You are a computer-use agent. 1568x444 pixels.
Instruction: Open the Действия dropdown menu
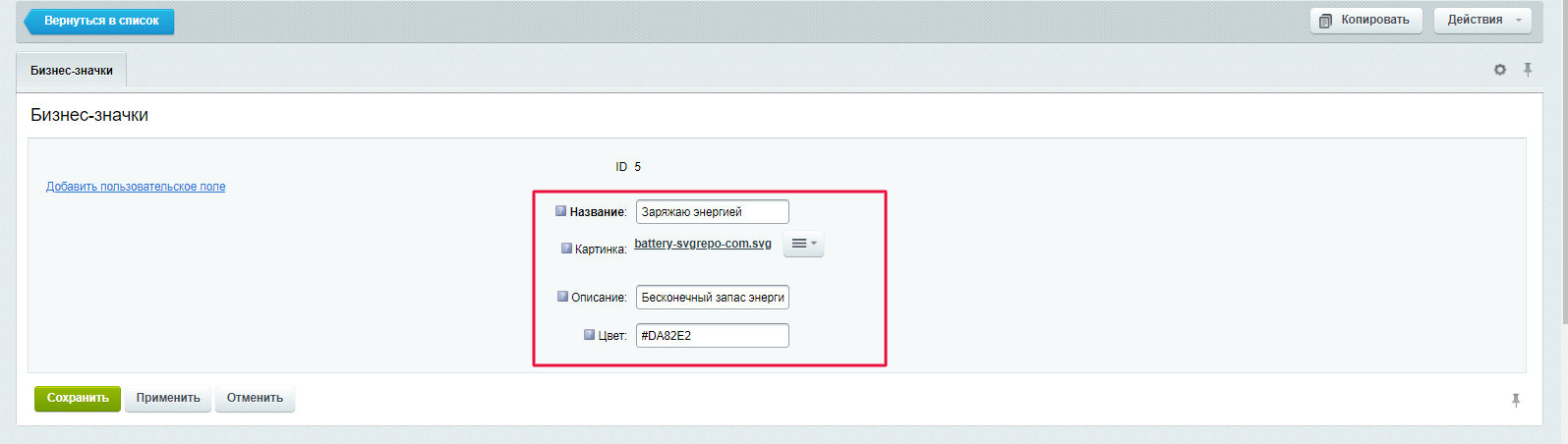[x=1482, y=20]
